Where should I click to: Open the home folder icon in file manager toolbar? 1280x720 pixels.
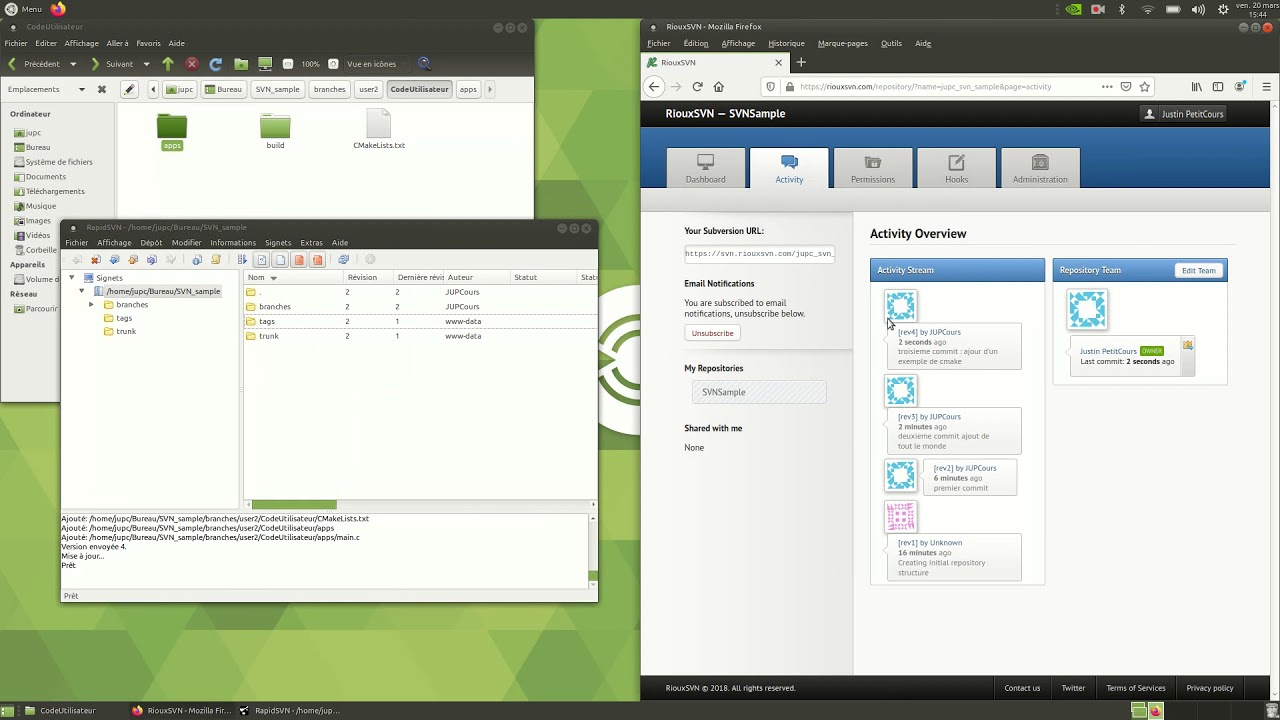tap(241, 64)
